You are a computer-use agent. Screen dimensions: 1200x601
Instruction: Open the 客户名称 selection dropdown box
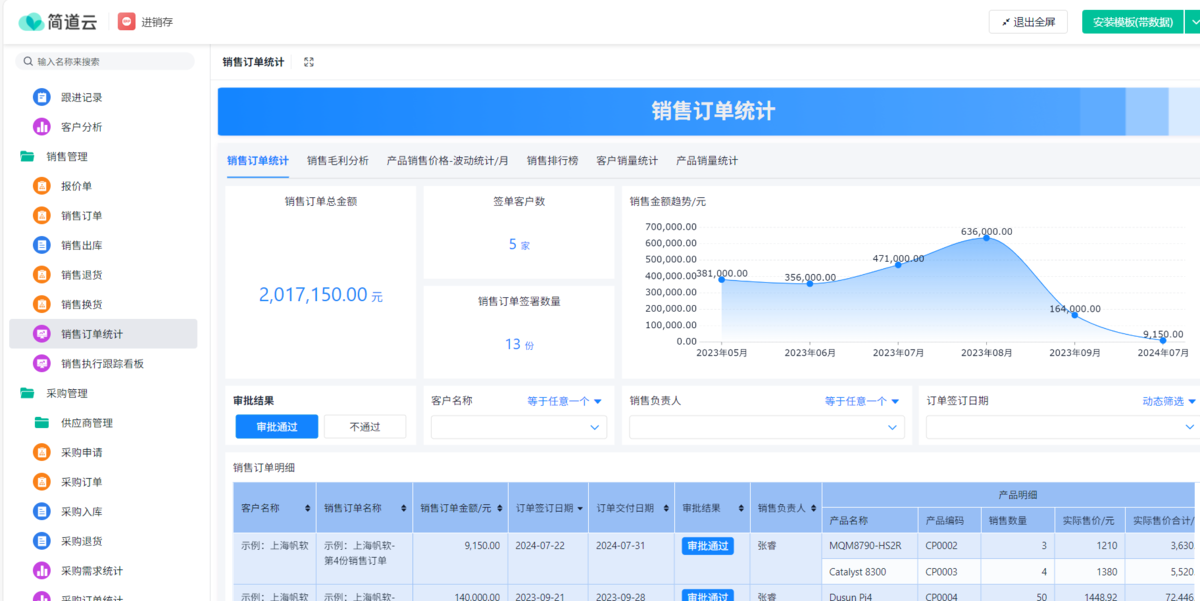(x=518, y=427)
